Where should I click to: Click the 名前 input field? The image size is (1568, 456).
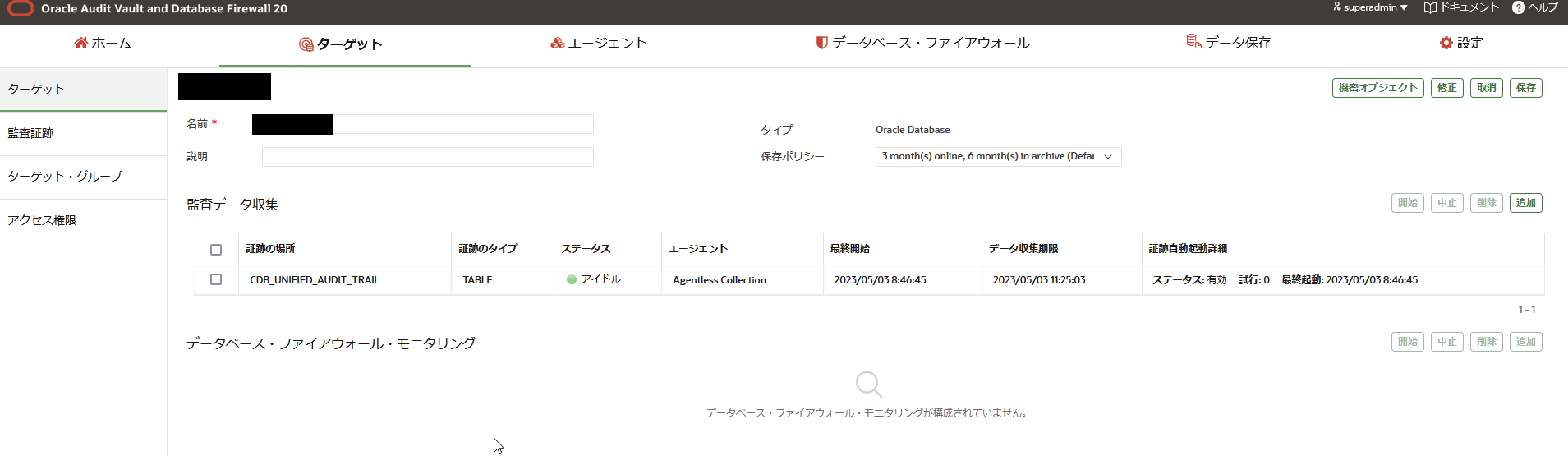click(422, 124)
